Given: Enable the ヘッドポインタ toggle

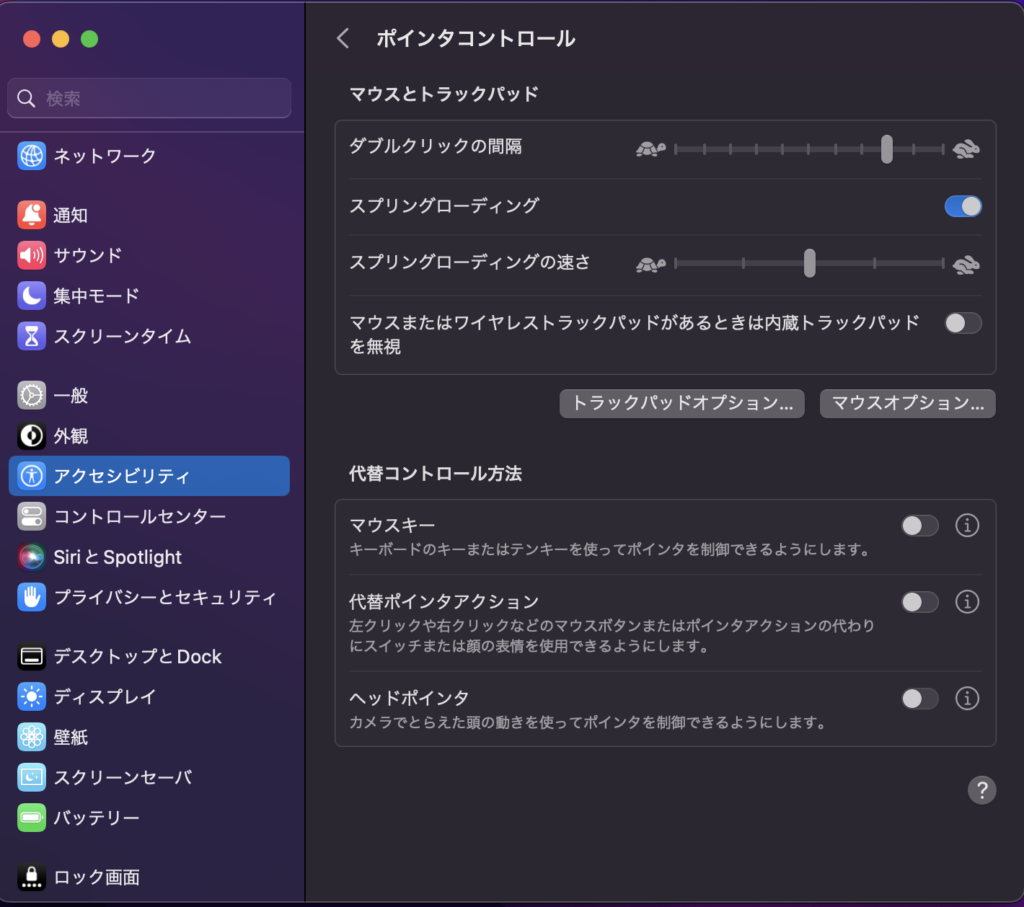Looking at the screenshot, I should click(x=920, y=699).
